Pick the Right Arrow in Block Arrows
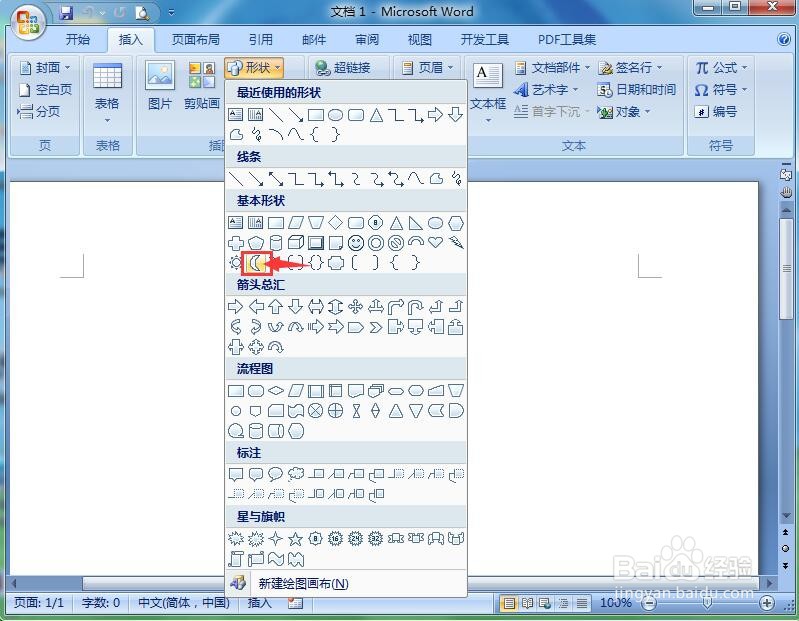799x621 pixels. tap(235, 307)
